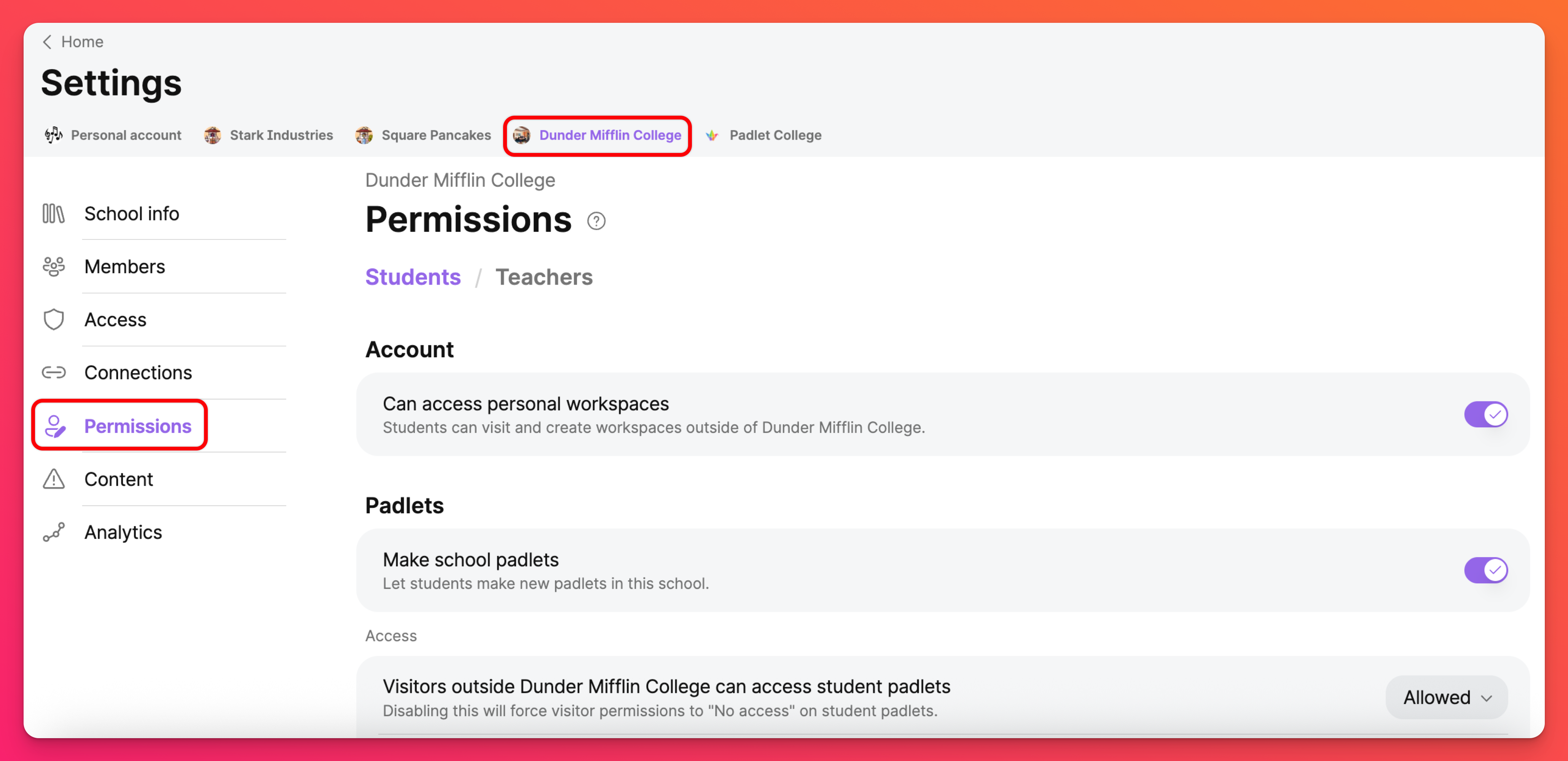1568x761 pixels.
Task: Disable Make school padlets toggle
Action: point(1485,570)
